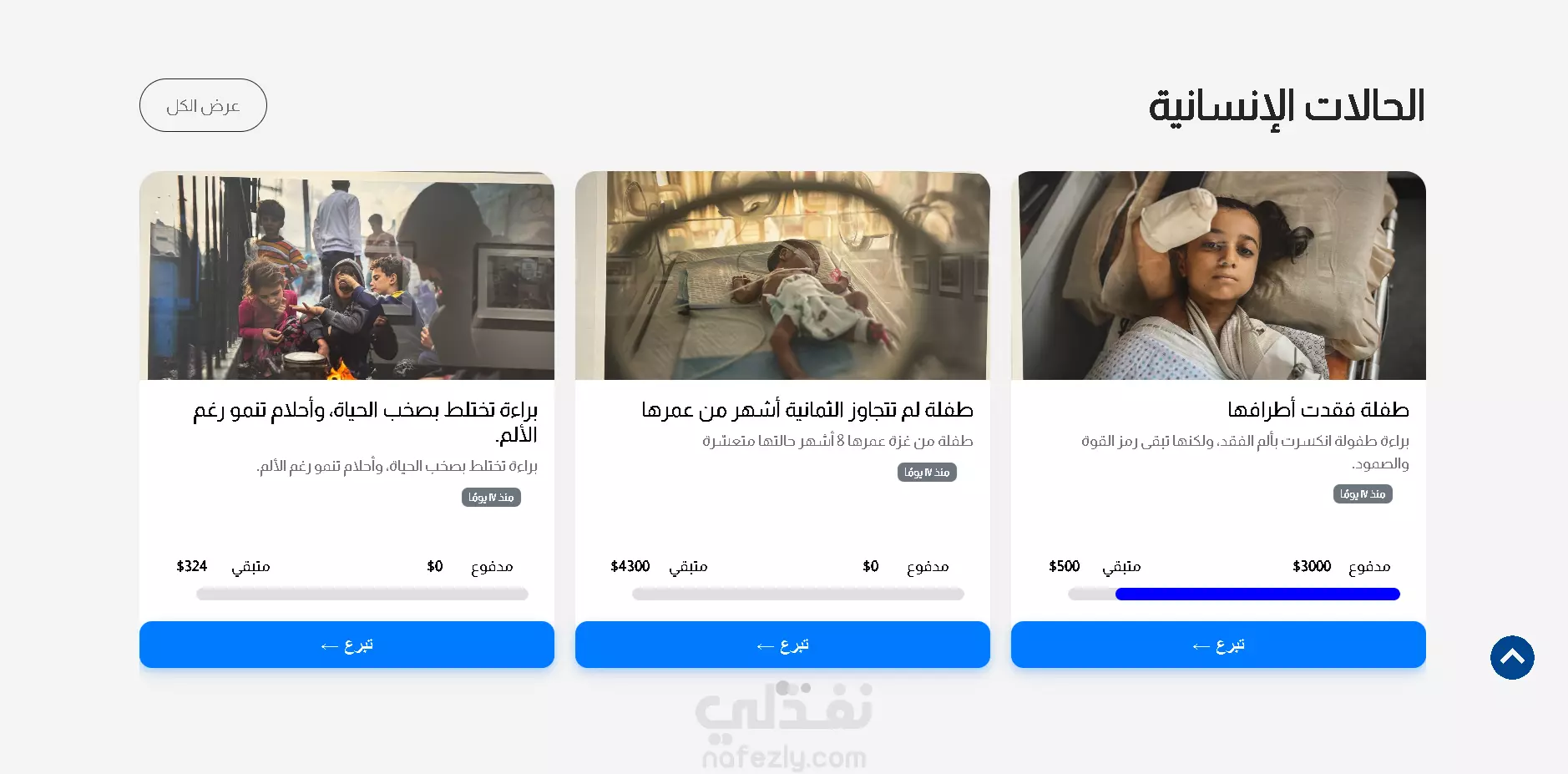This screenshot has width=1568, height=774.
Task: Click the donate button under the children playing card
Action: 346,645
